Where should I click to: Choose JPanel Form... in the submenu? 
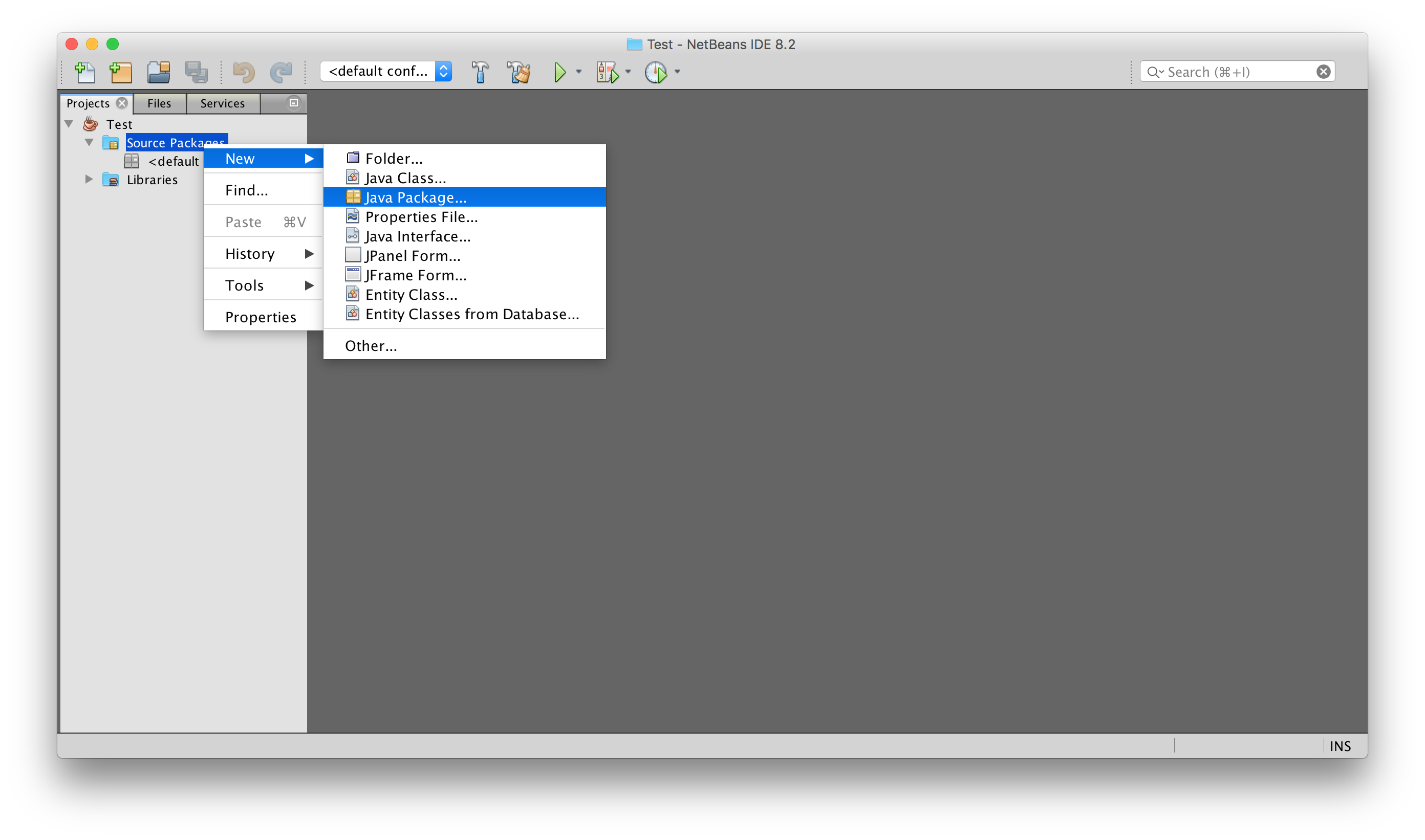tap(464, 255)
